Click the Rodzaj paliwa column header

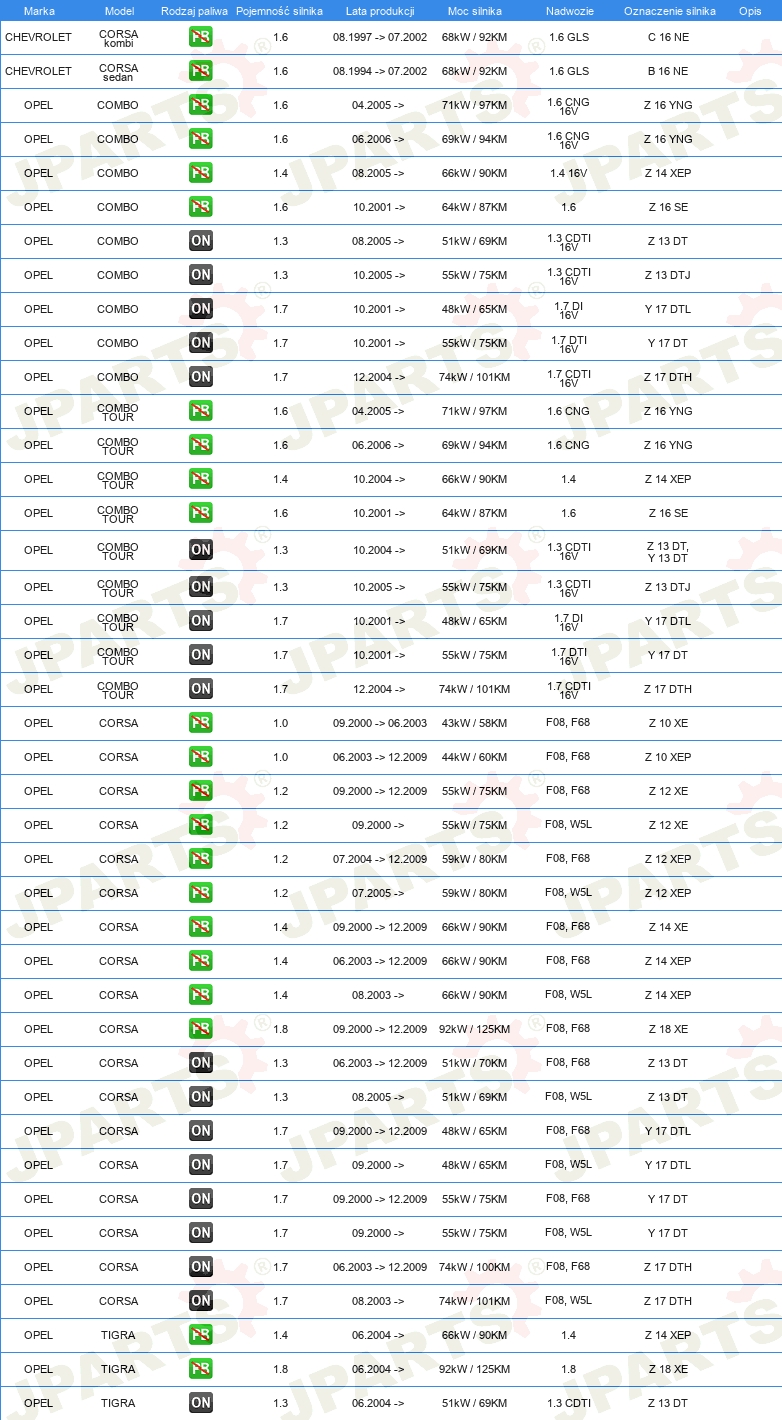click(194, 11)
